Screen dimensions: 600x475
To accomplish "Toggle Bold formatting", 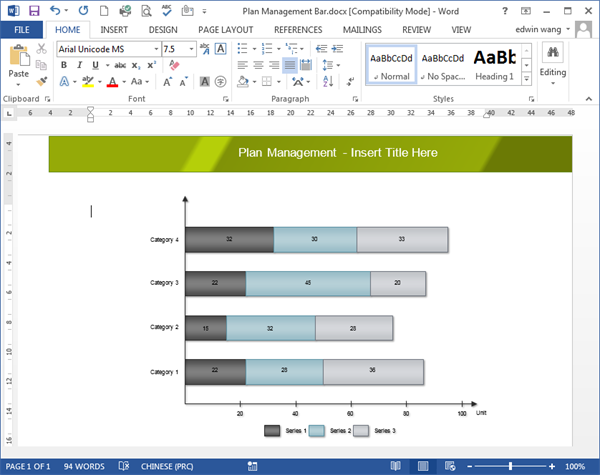I will (64, 65).
